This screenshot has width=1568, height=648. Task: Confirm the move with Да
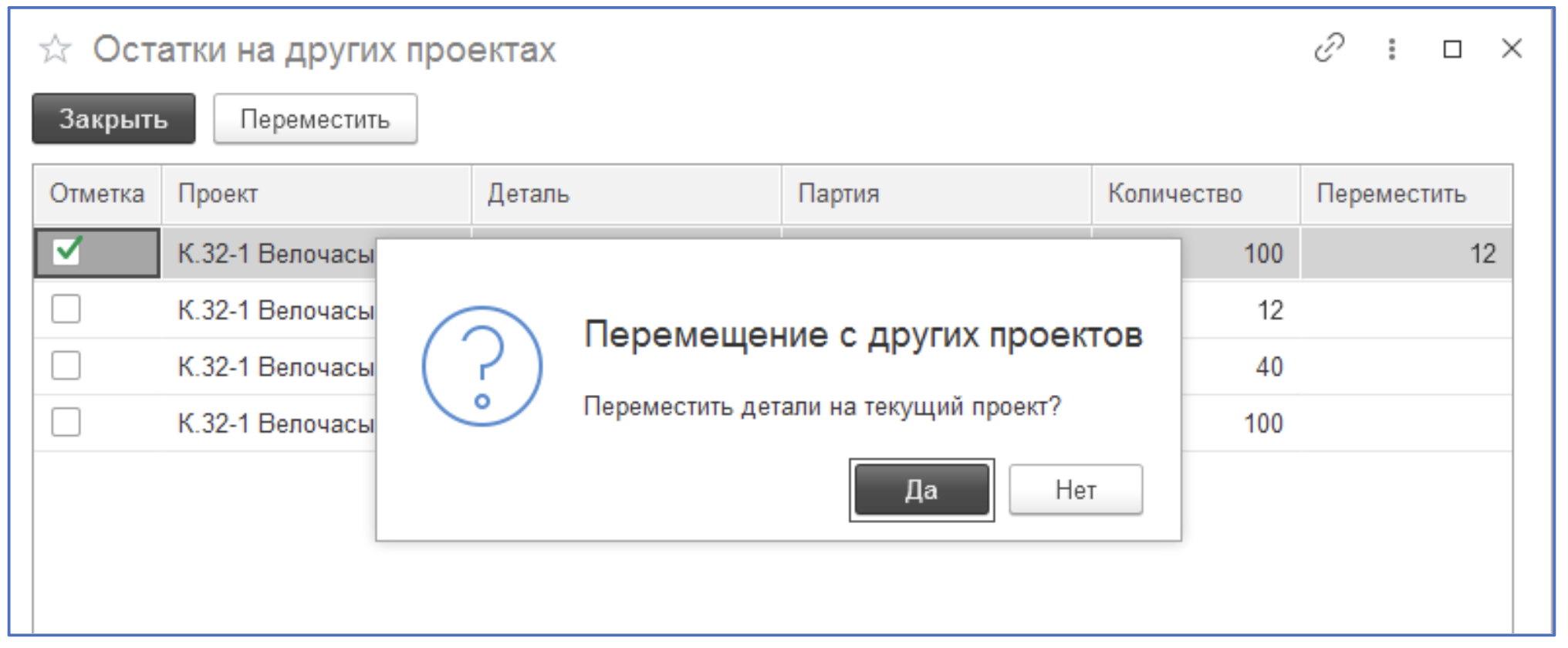point(921,490)
